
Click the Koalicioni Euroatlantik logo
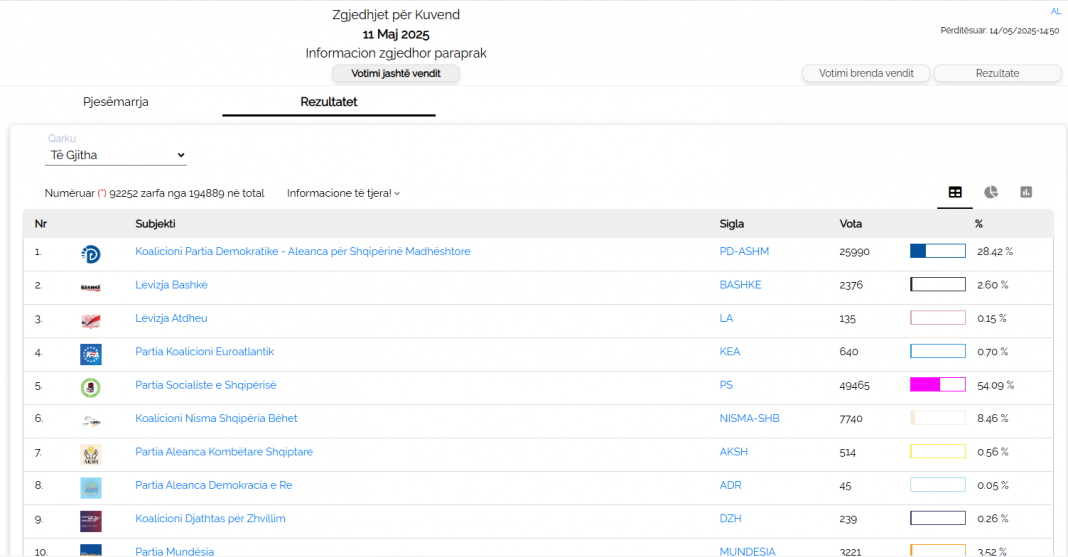tap(91, 354)
